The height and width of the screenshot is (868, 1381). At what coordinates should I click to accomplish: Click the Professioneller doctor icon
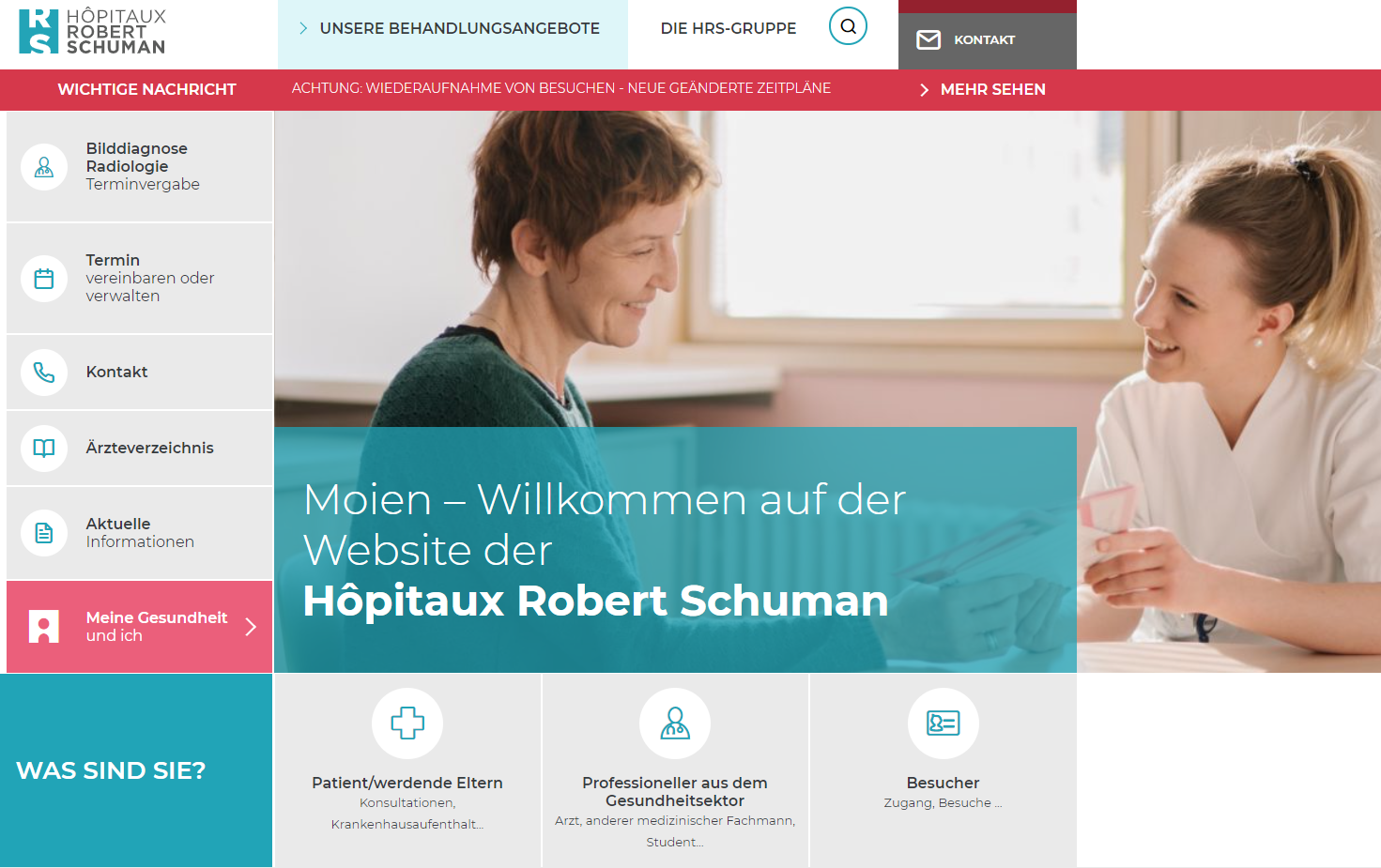(x=675, y=723)
